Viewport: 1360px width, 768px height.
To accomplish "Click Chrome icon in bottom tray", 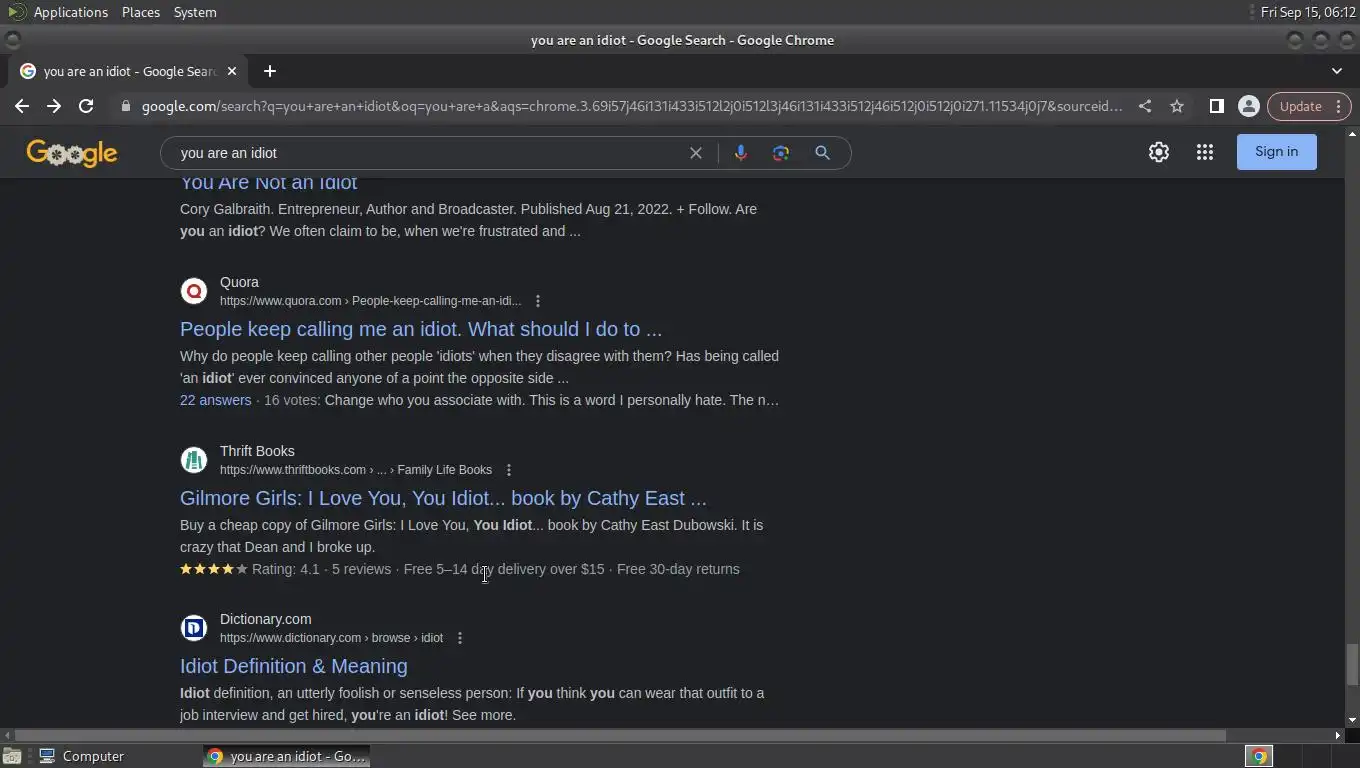I will click(1259, 756).
